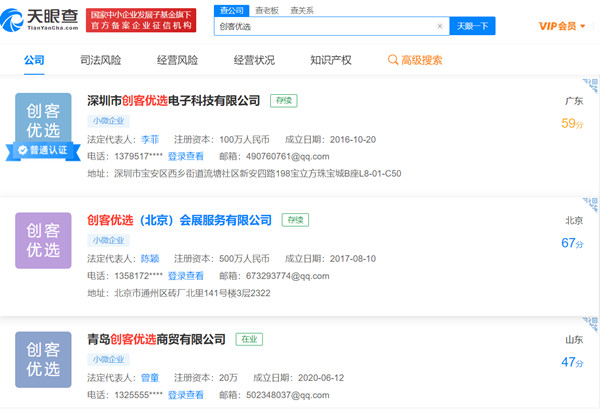This screenshot has height=409, width=600.
Task: Click the 47分 score
Action: pos(572,362)
